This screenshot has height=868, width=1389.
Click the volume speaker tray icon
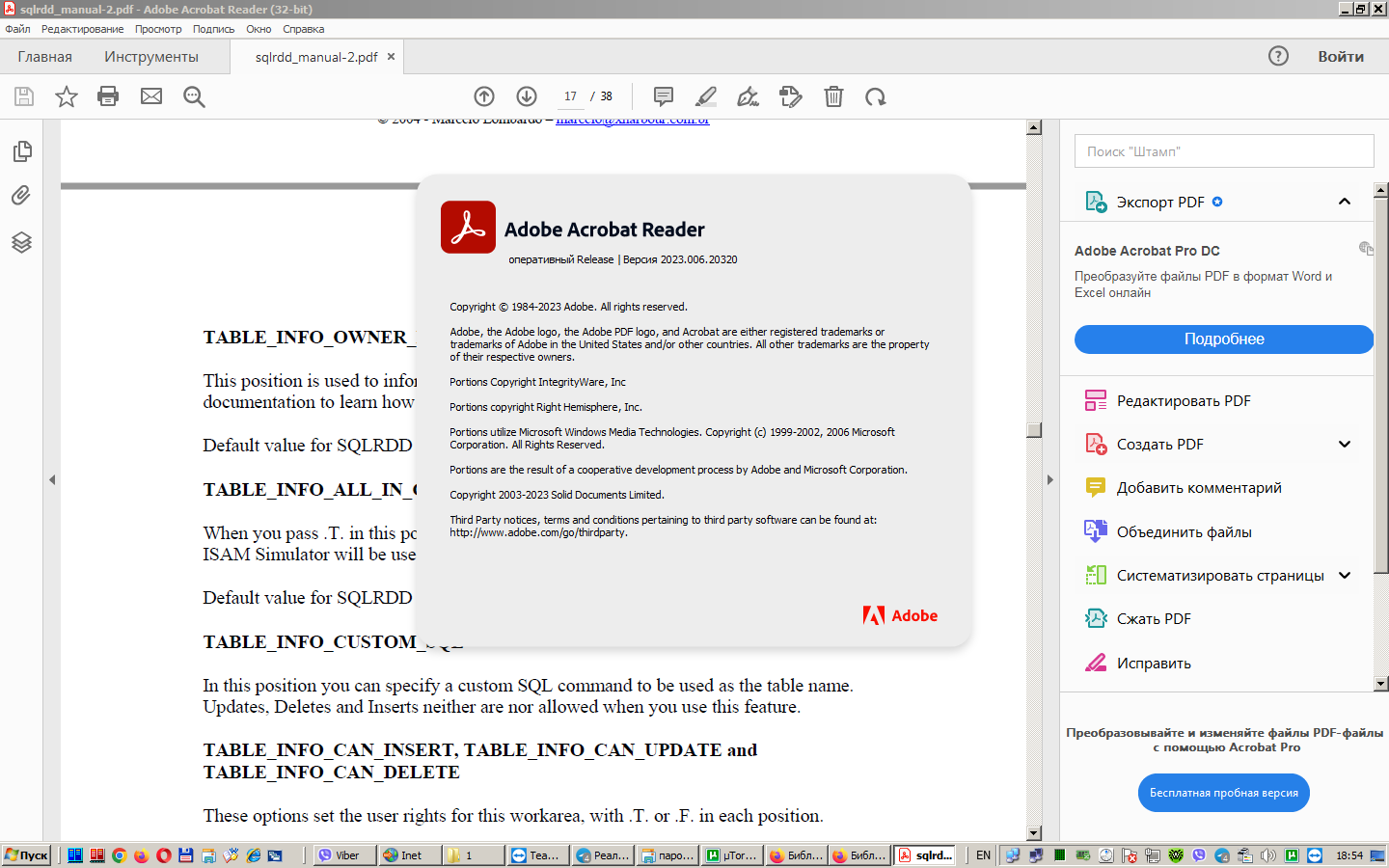(1268, 855)
